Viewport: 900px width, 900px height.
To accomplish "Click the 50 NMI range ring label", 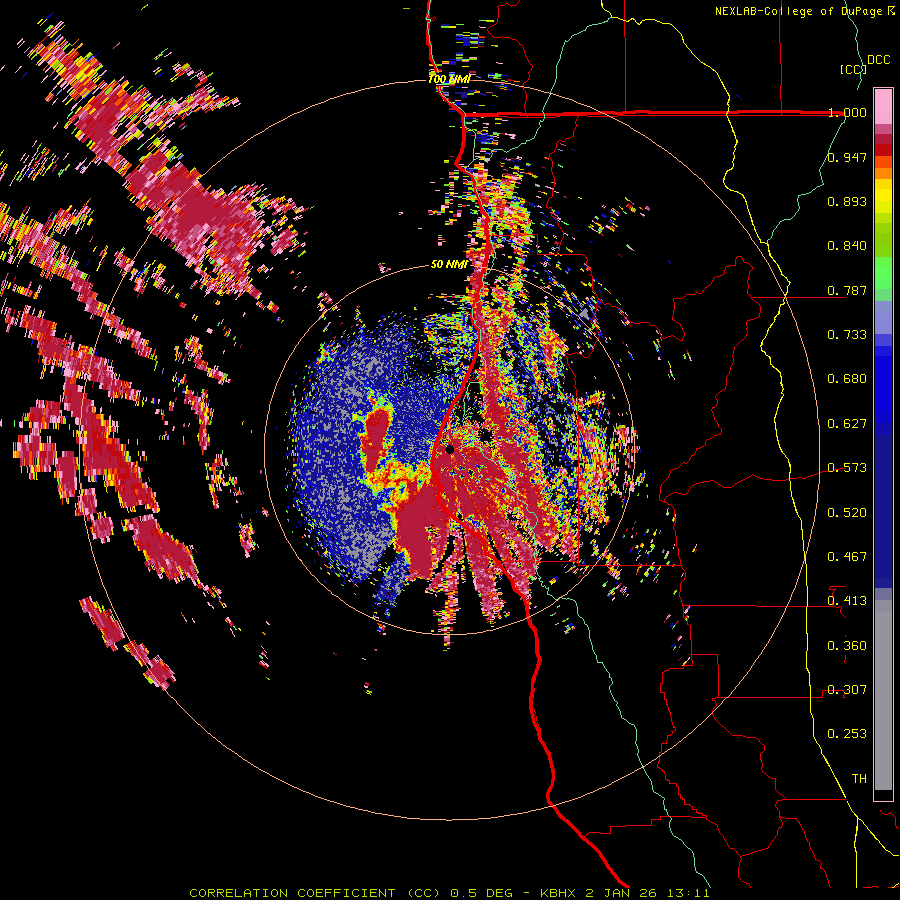I will (x=449, y=264).
